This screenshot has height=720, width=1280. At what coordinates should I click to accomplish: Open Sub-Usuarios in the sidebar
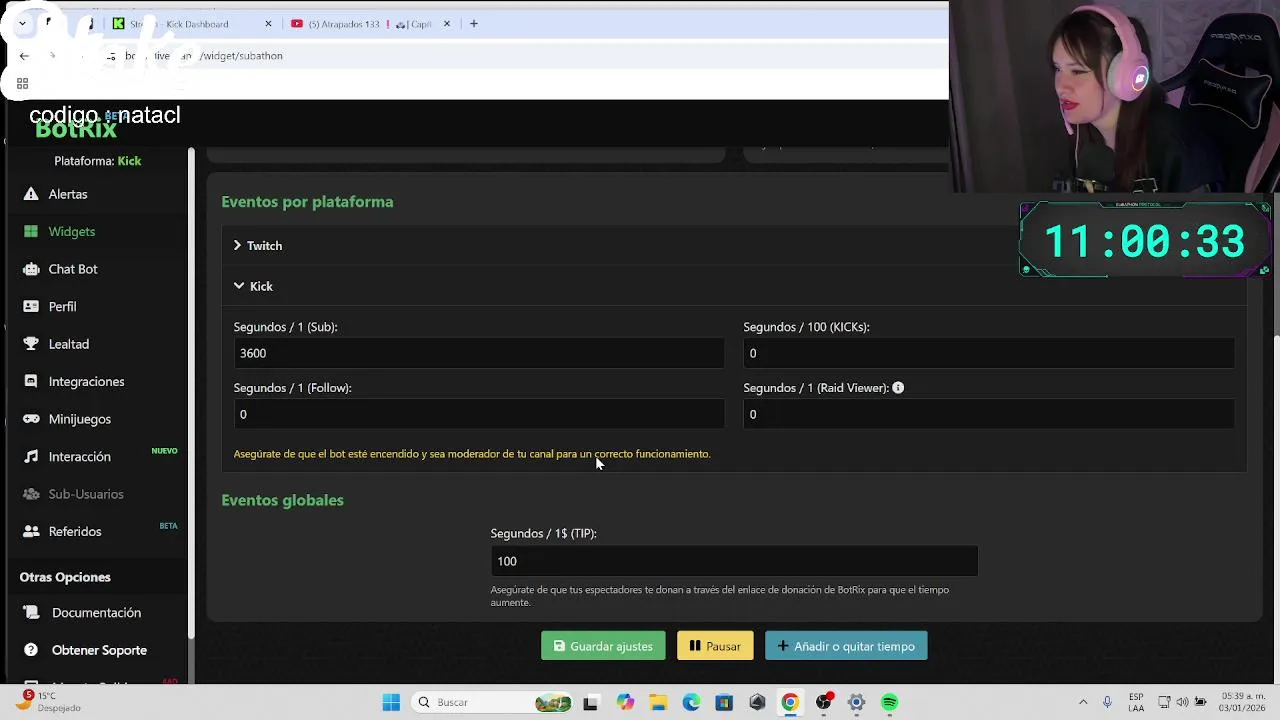pos(86,495)
